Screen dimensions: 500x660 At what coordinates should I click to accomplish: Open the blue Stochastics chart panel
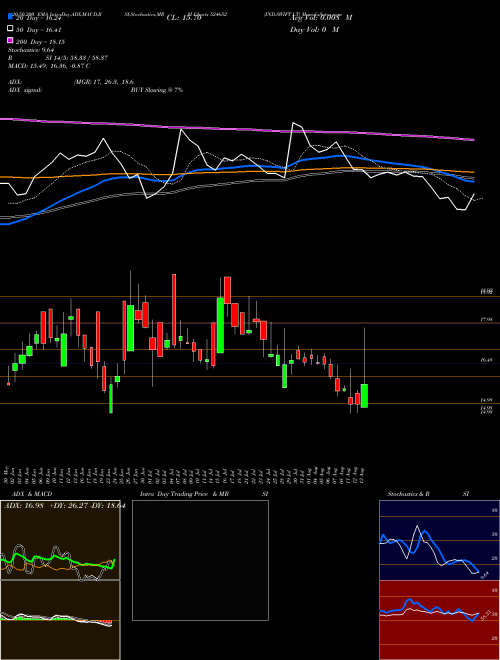439,540
